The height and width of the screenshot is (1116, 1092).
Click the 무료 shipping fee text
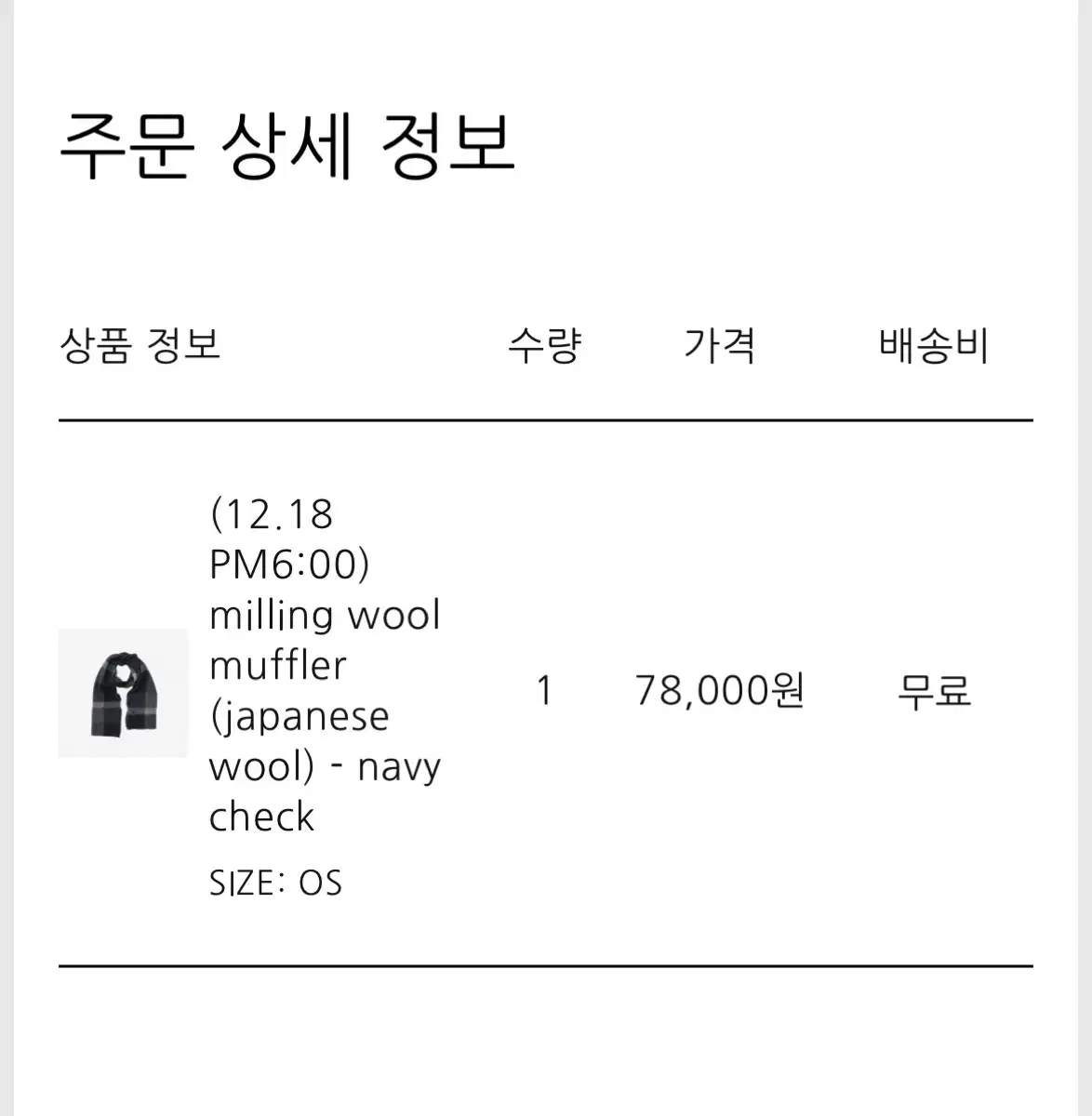tap(934, 691)
